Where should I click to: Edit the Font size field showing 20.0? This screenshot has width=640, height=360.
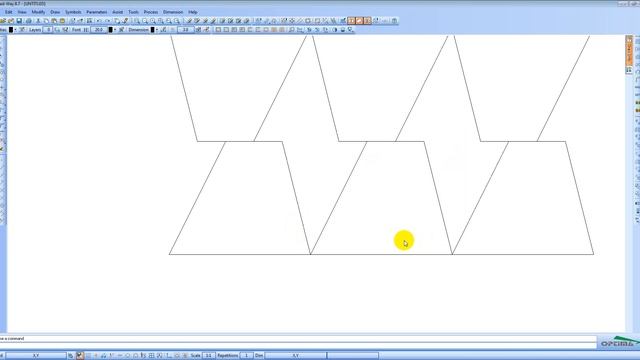pos(99,29)
